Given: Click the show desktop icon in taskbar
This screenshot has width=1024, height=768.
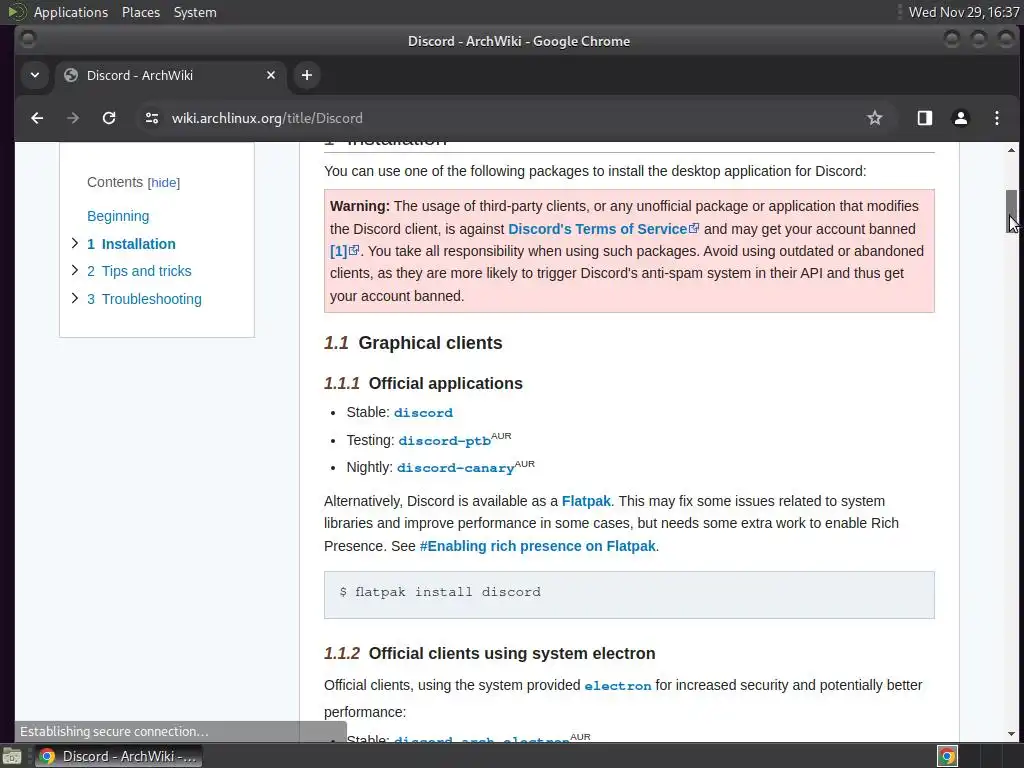Looking at the screenshot, I should 12,756.
